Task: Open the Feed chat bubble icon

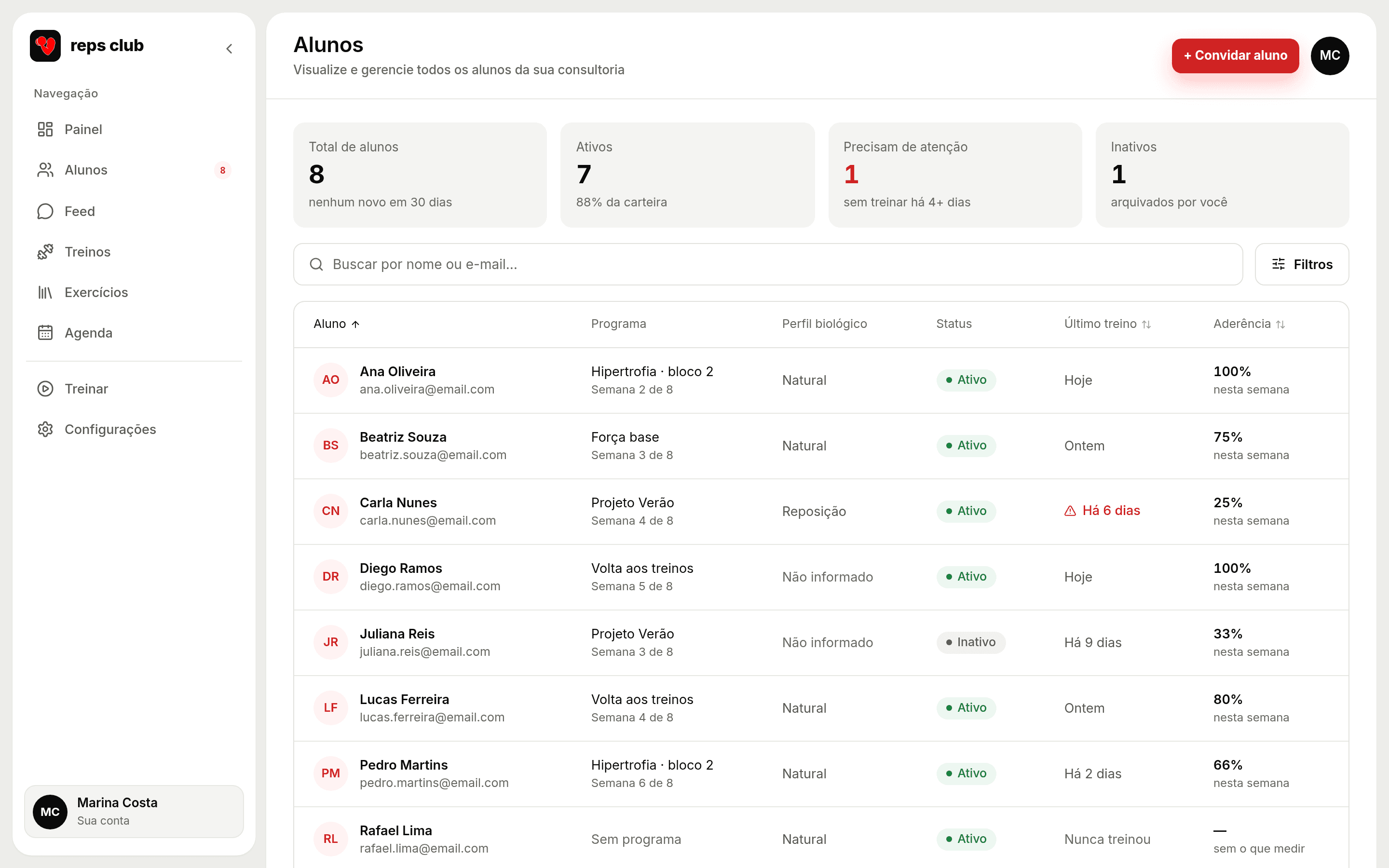Action: [x=45, y=211]
